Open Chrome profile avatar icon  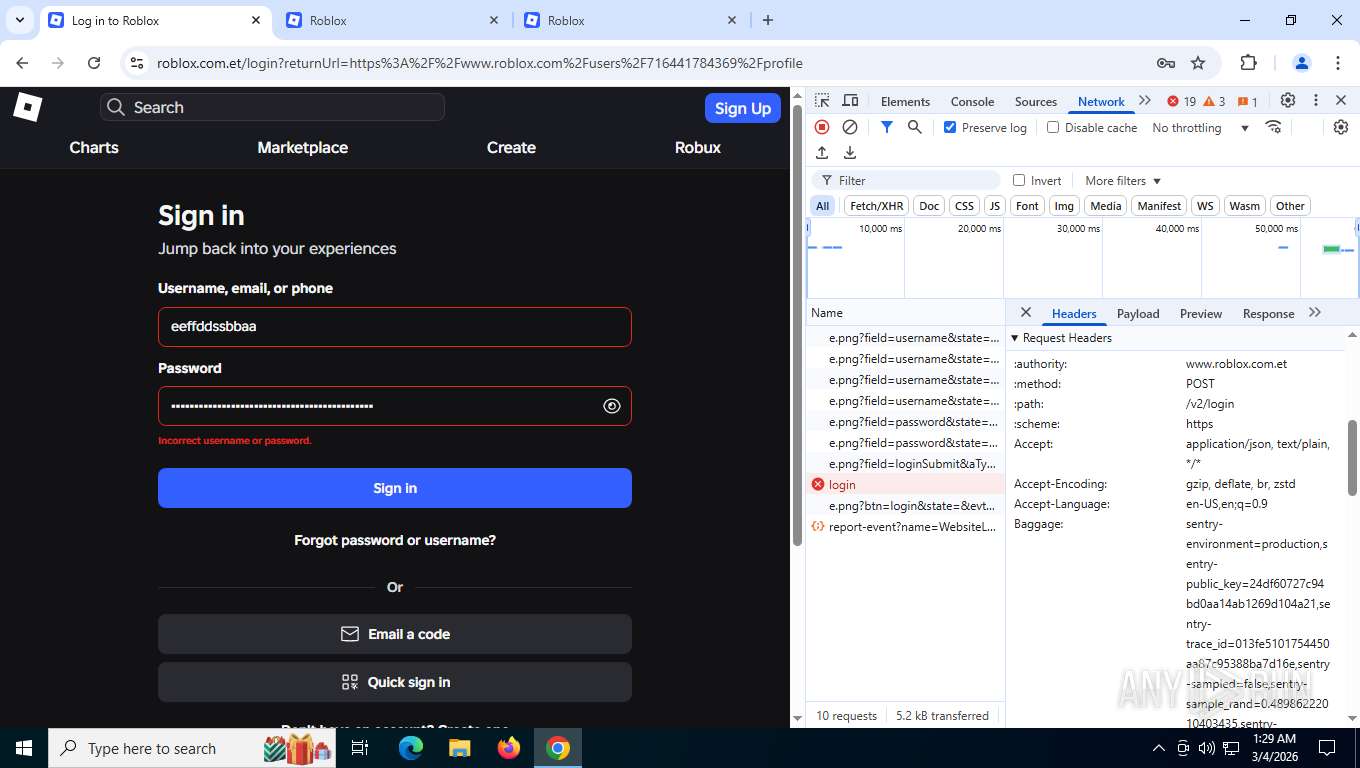point(1302,63)
